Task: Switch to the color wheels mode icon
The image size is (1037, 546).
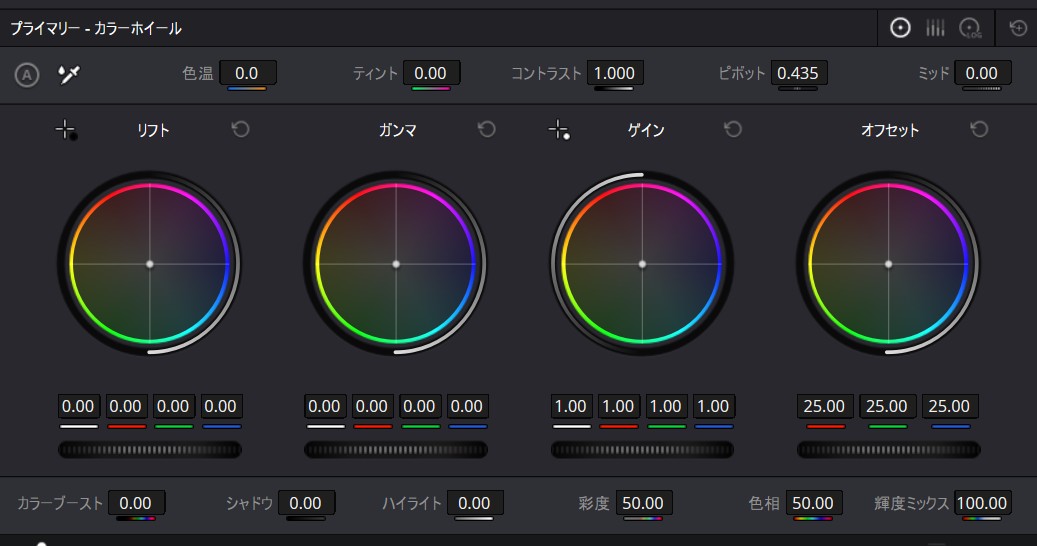Action: 900,28
